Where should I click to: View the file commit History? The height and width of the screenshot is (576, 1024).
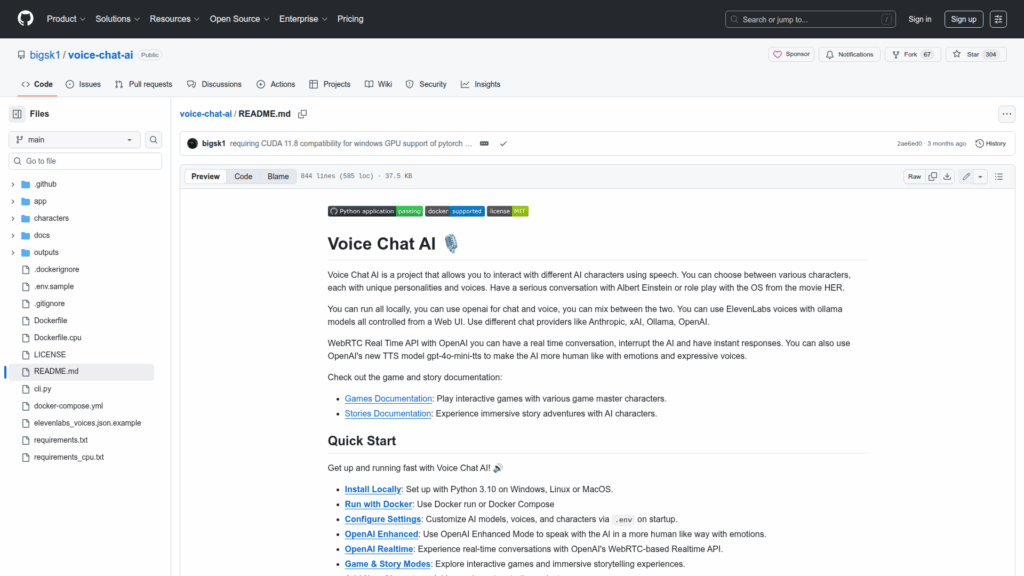[990, 144]
